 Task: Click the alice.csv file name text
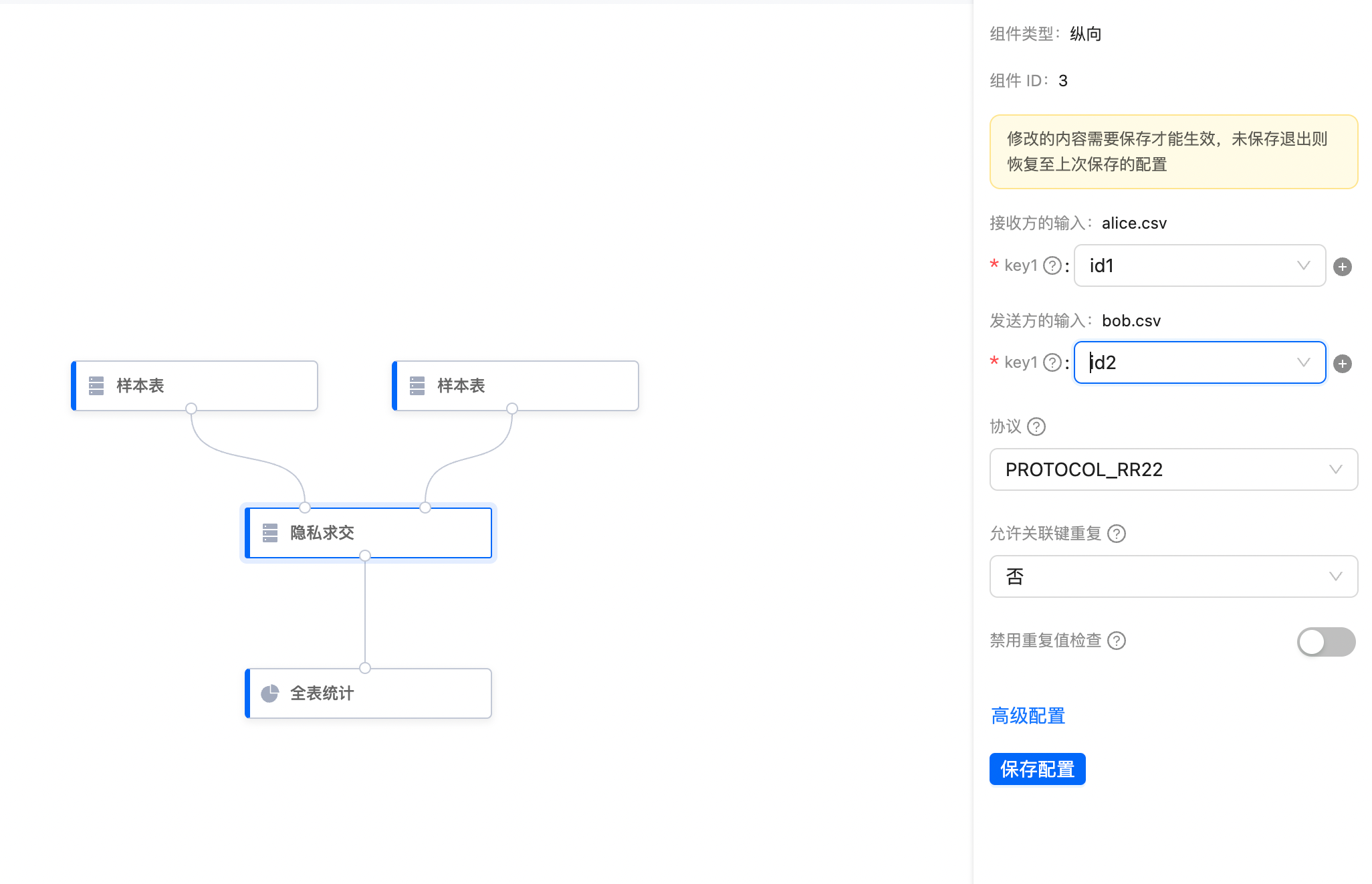(1134, 223)
